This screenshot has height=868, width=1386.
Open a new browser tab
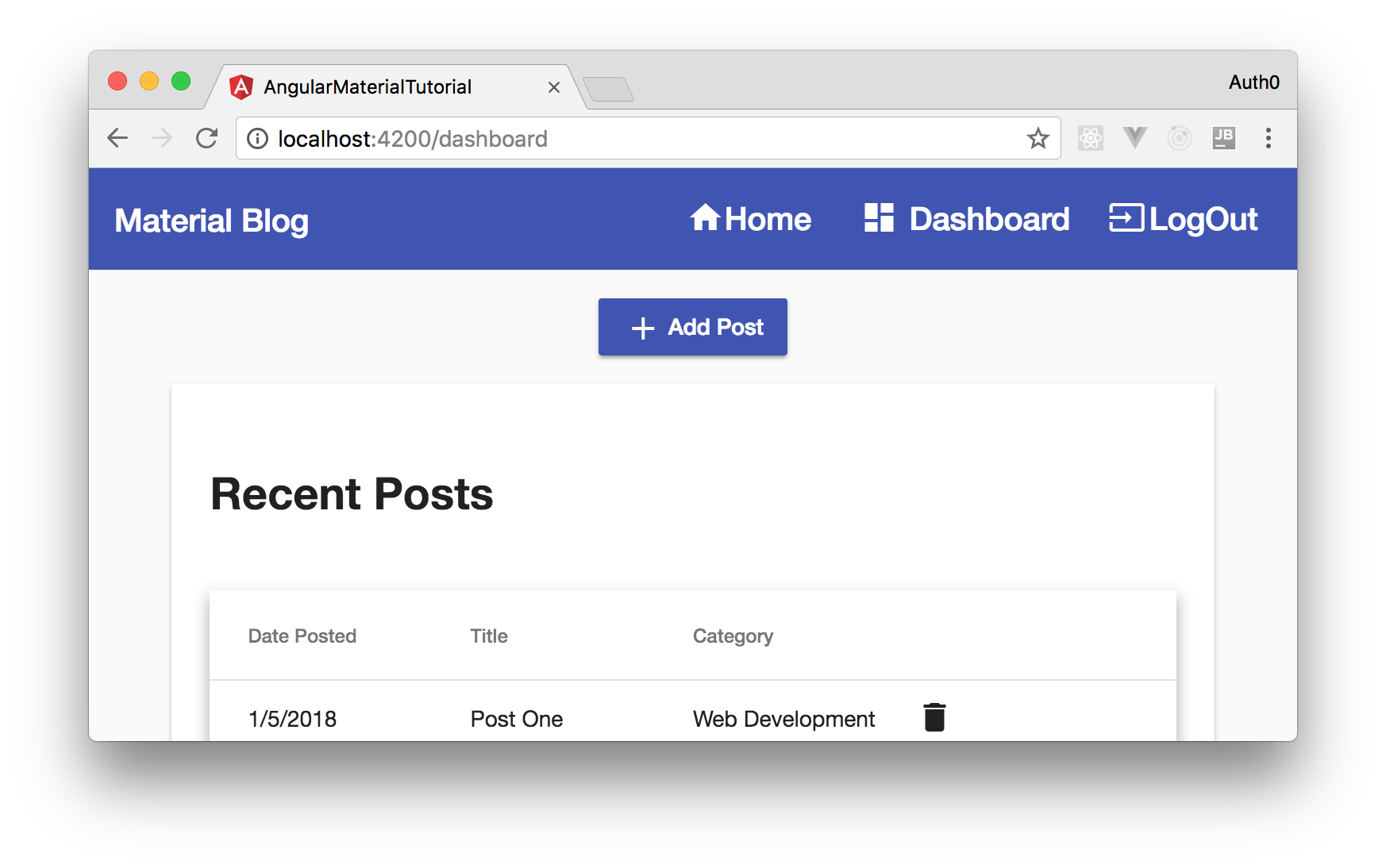(608, 89)
